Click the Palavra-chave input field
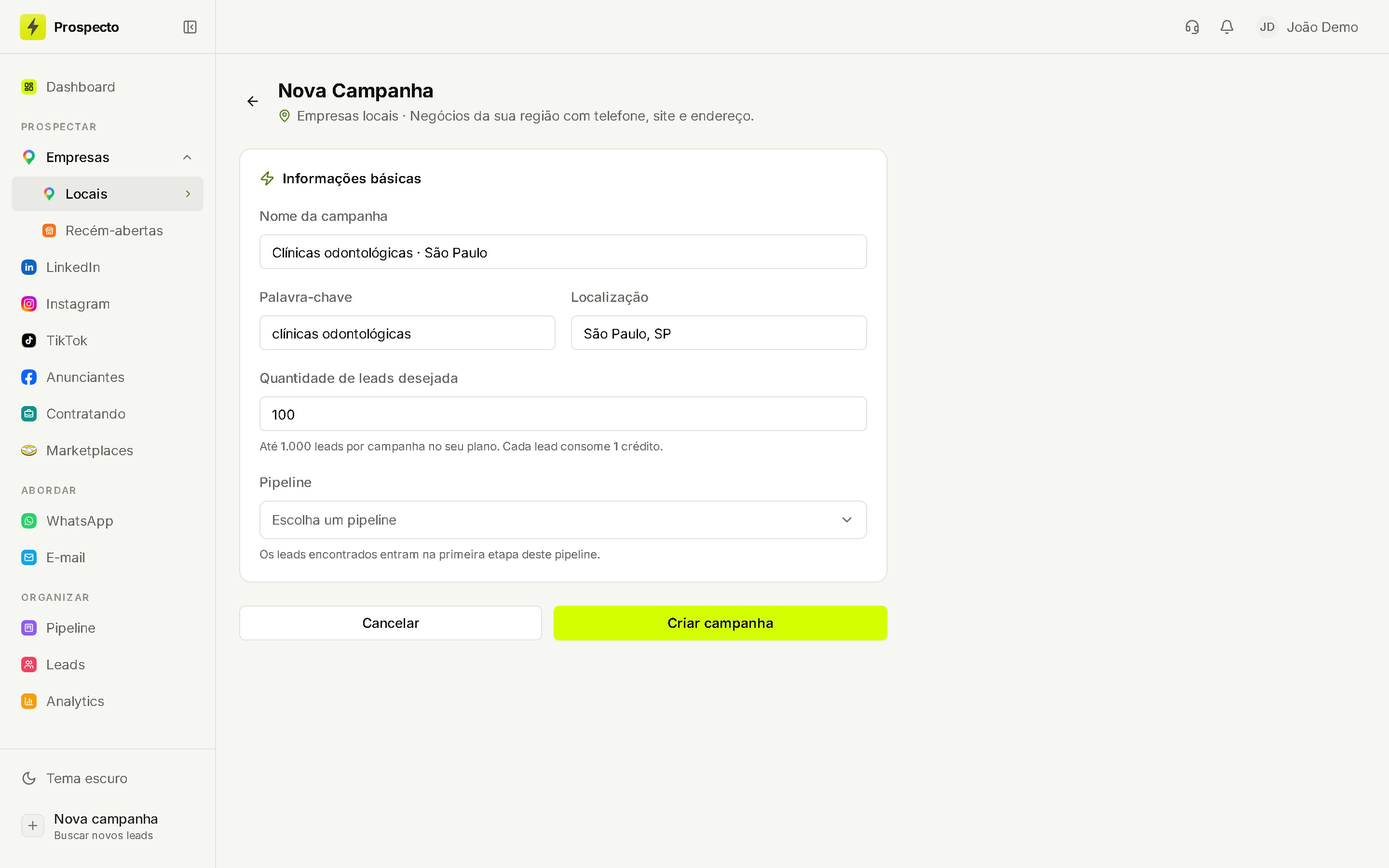 408,333
